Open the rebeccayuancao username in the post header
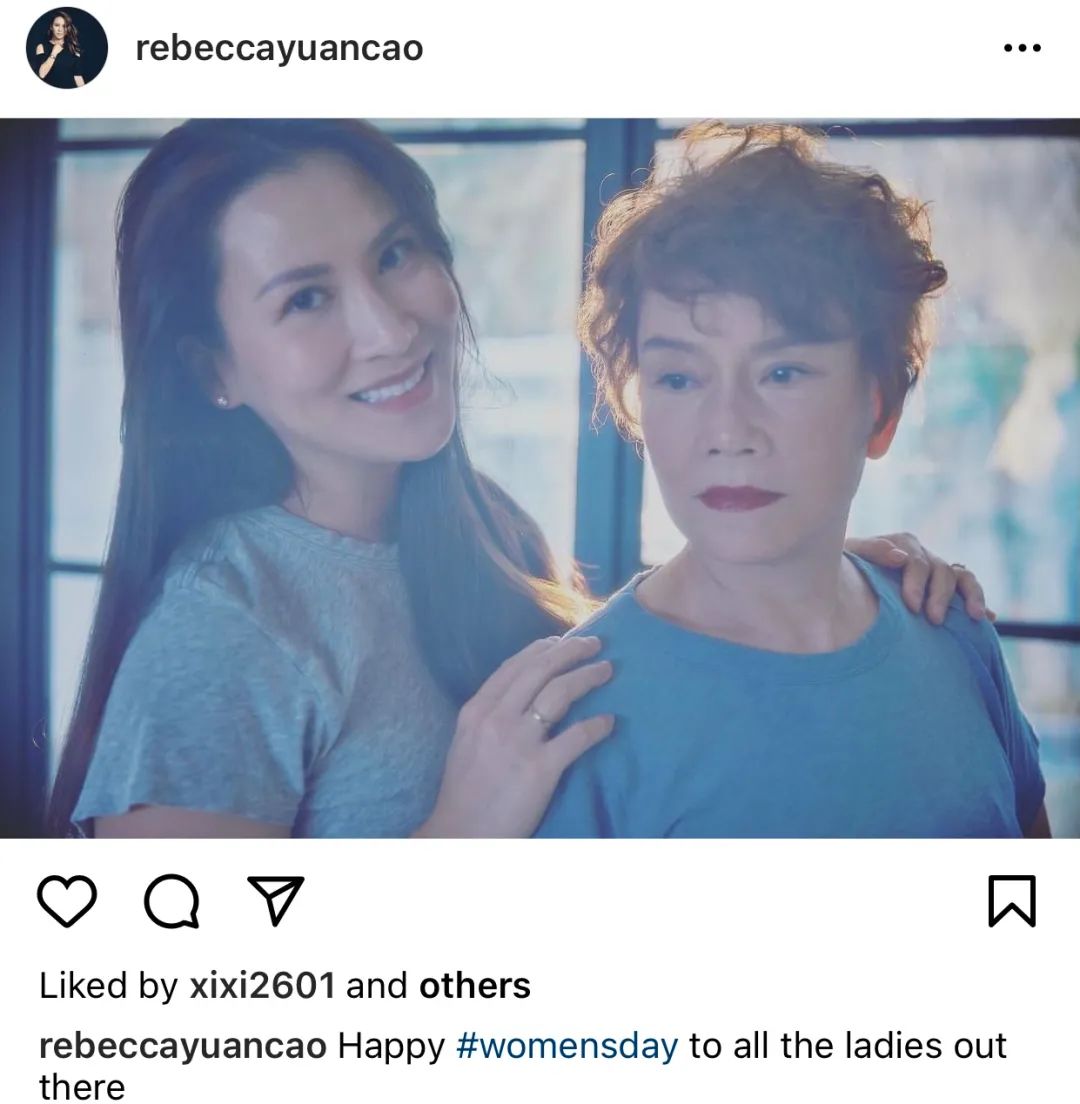1080x1104 pixels. tap(279, 48)
